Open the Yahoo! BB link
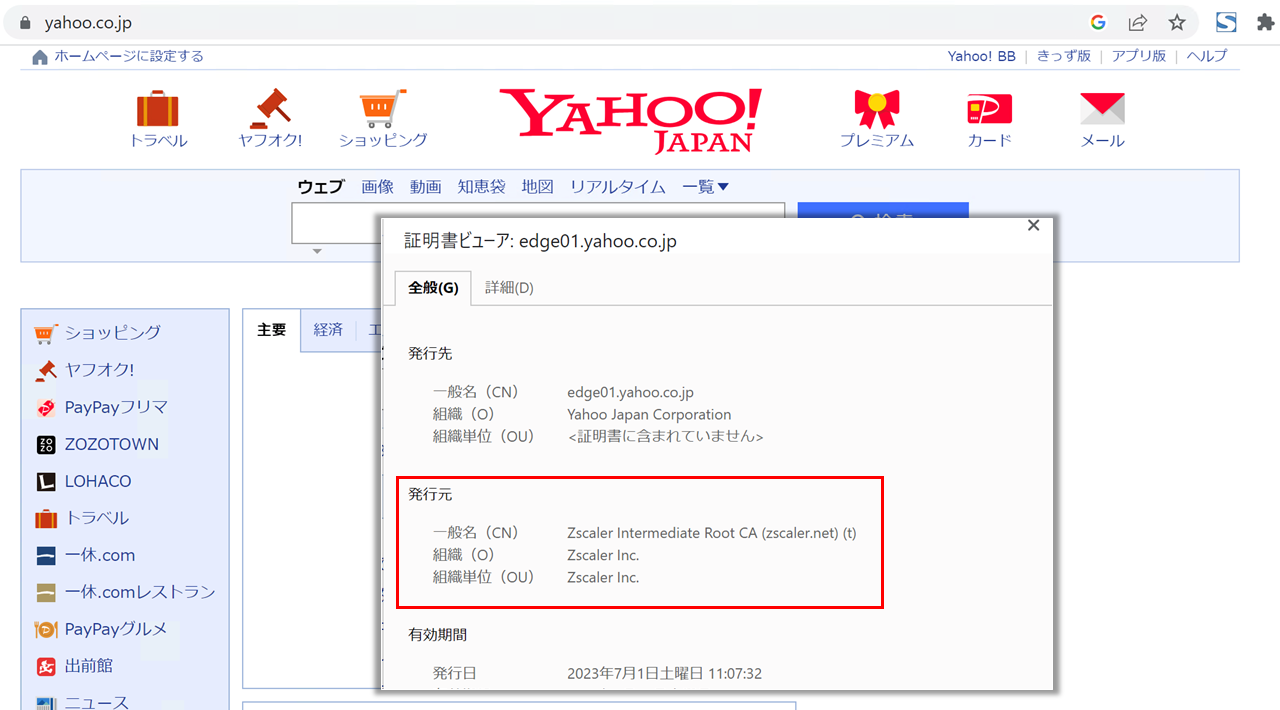 click(982, 57)
